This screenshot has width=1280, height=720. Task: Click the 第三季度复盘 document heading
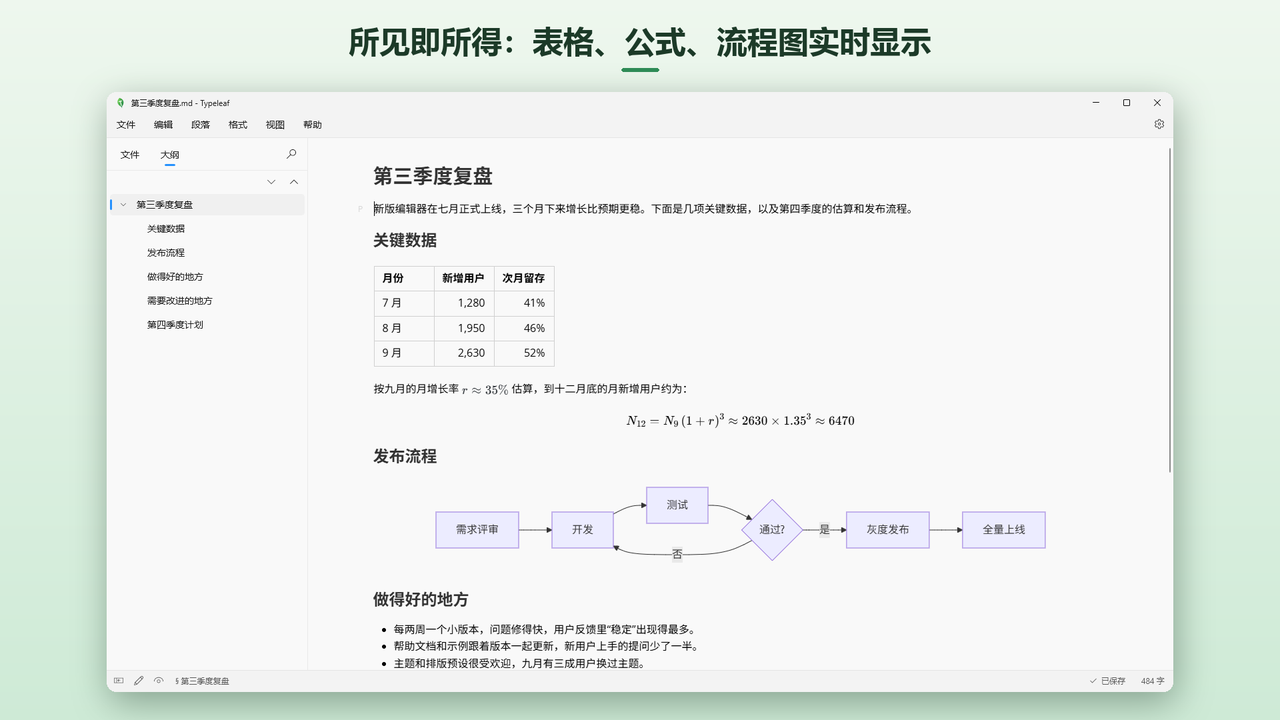tap(433, 176)
